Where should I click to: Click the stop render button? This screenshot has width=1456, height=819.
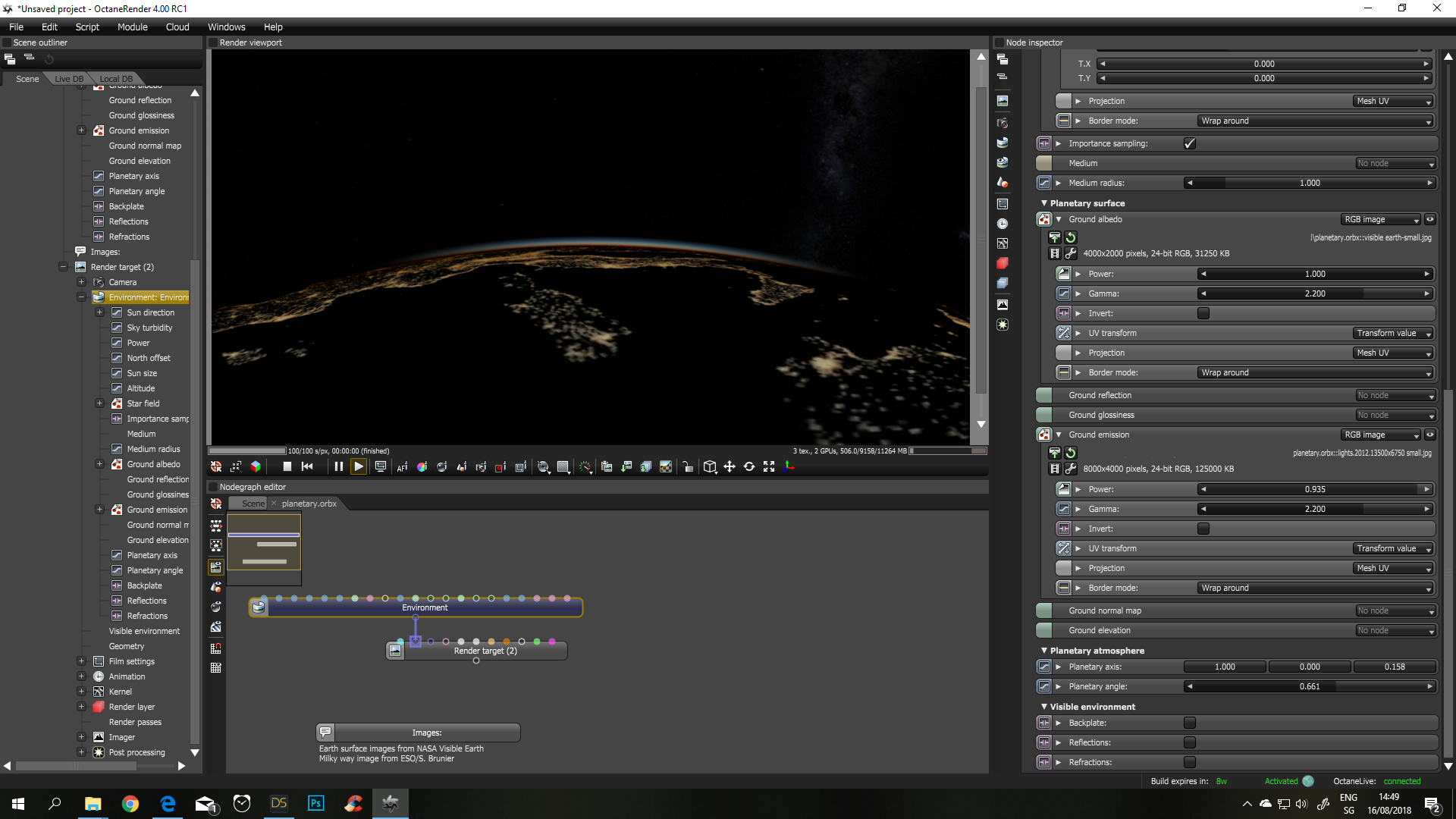click(287, 467)
